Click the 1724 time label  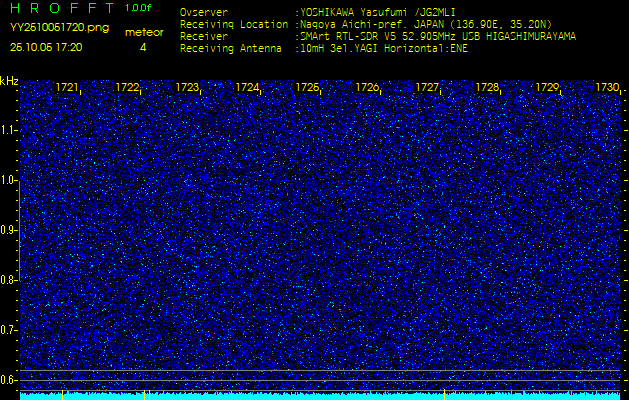(247, 87)
